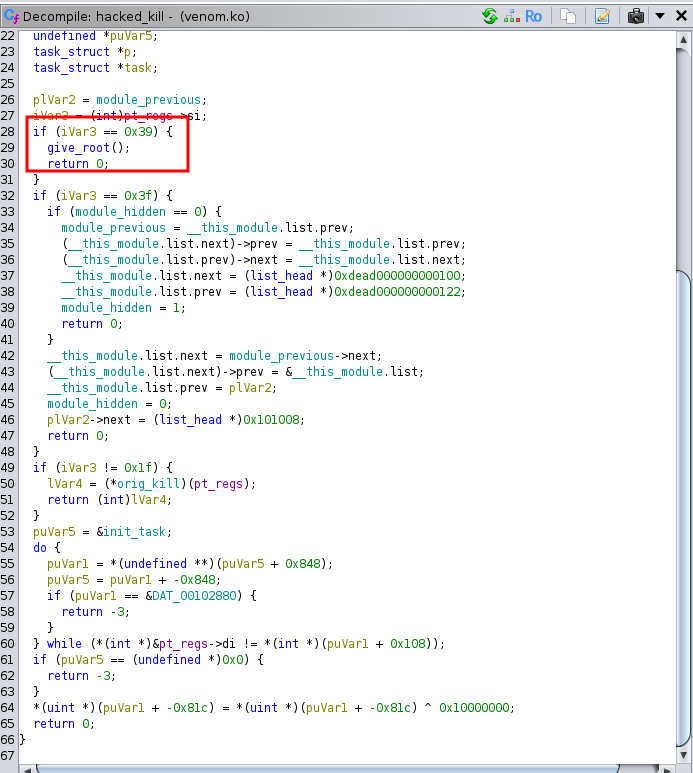
Task: Click return 0 on line 30
Action: point(78,164)
